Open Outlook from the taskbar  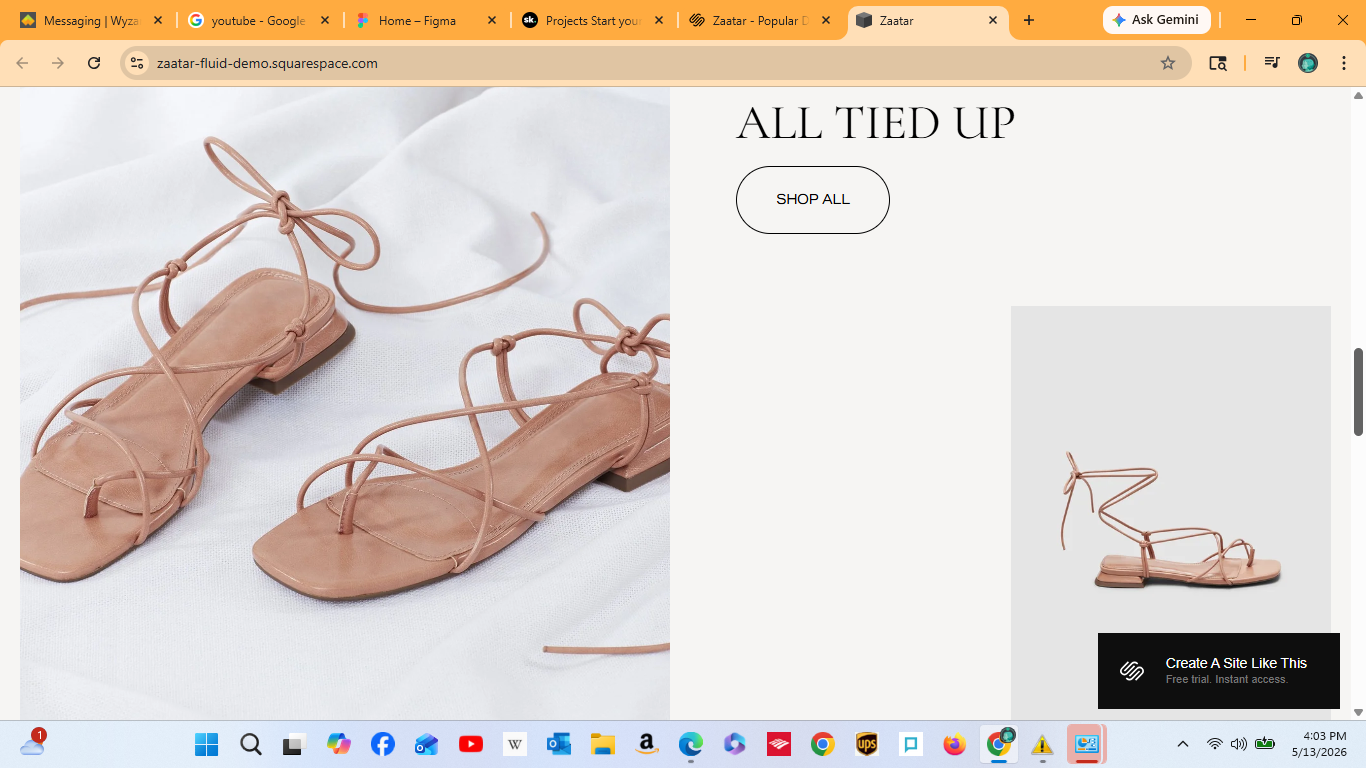(x=558, y=744)
